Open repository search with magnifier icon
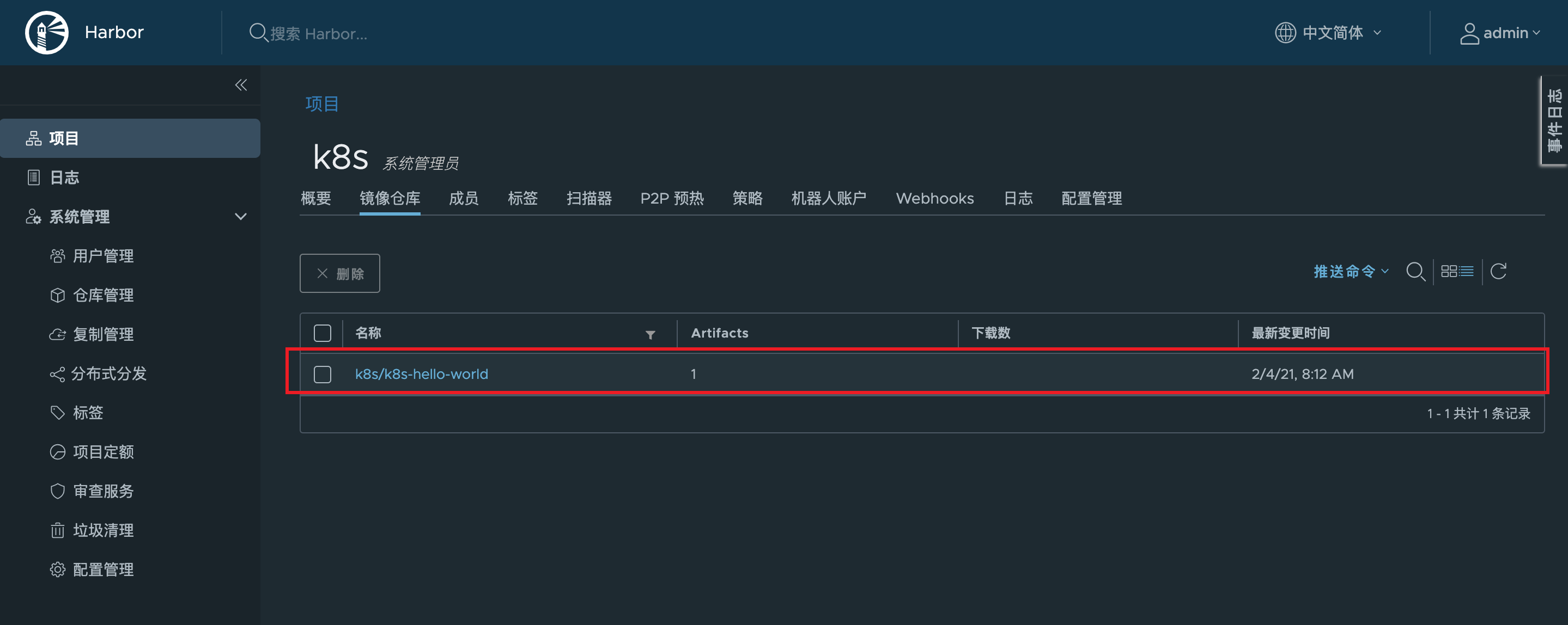 pos(1415,271)
